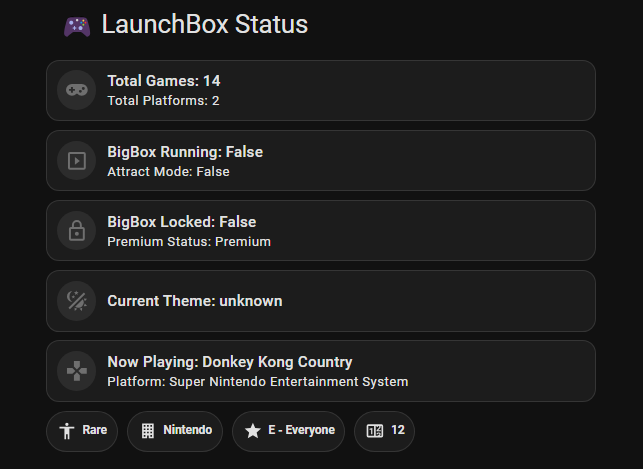Click the Nintendo publisher chip
Screen dimensions: 643x469
click(x=175, y=431)
